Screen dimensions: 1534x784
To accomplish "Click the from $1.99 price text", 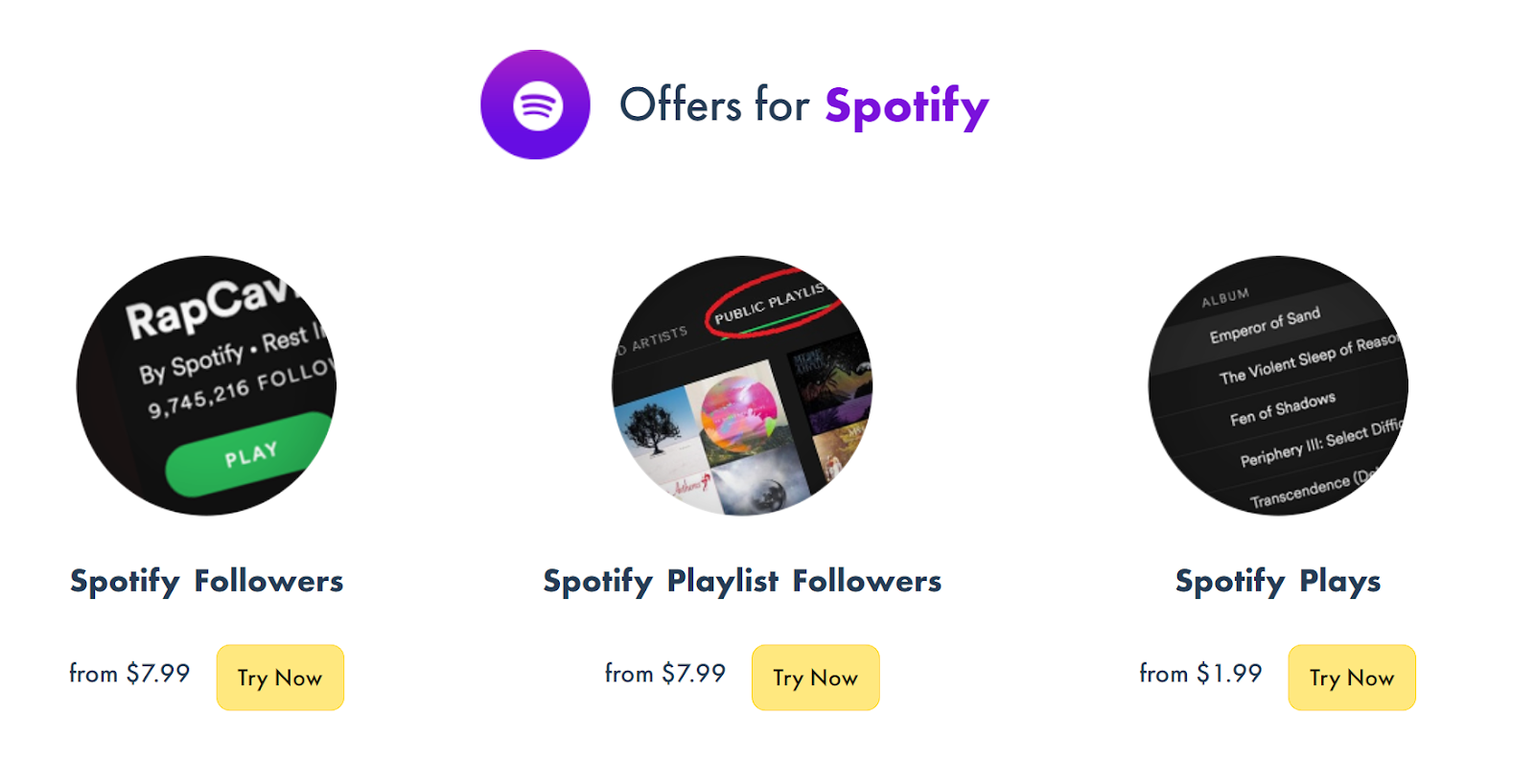I will 1200,674.
